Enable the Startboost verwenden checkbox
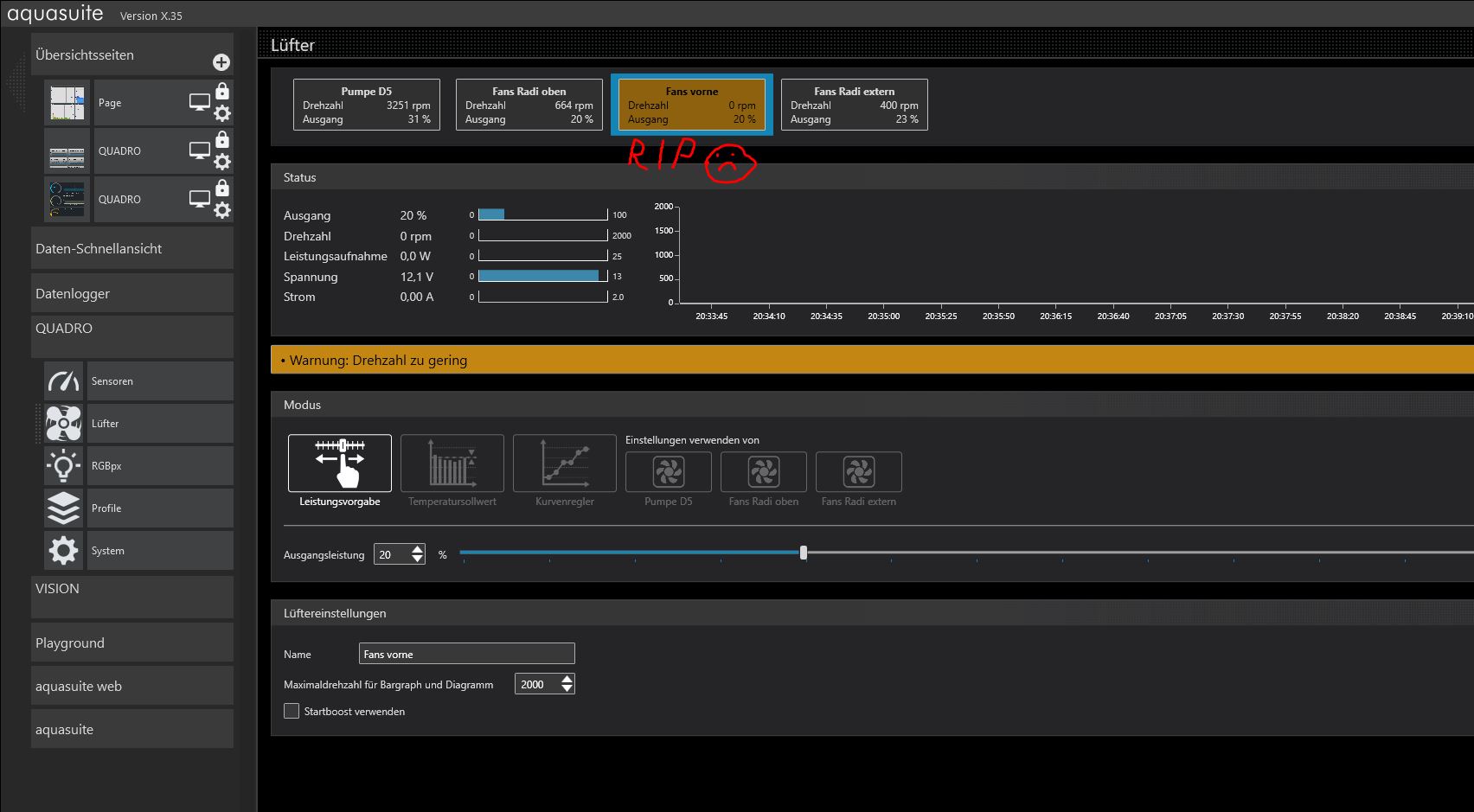The image size is (1474, 812). click(292, 711)
